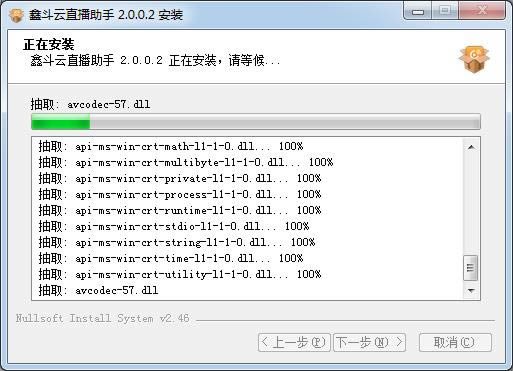The height and width of the screenshot is (371, 513).
Task: Click the green installation progress bar
Action: [256, 122]
